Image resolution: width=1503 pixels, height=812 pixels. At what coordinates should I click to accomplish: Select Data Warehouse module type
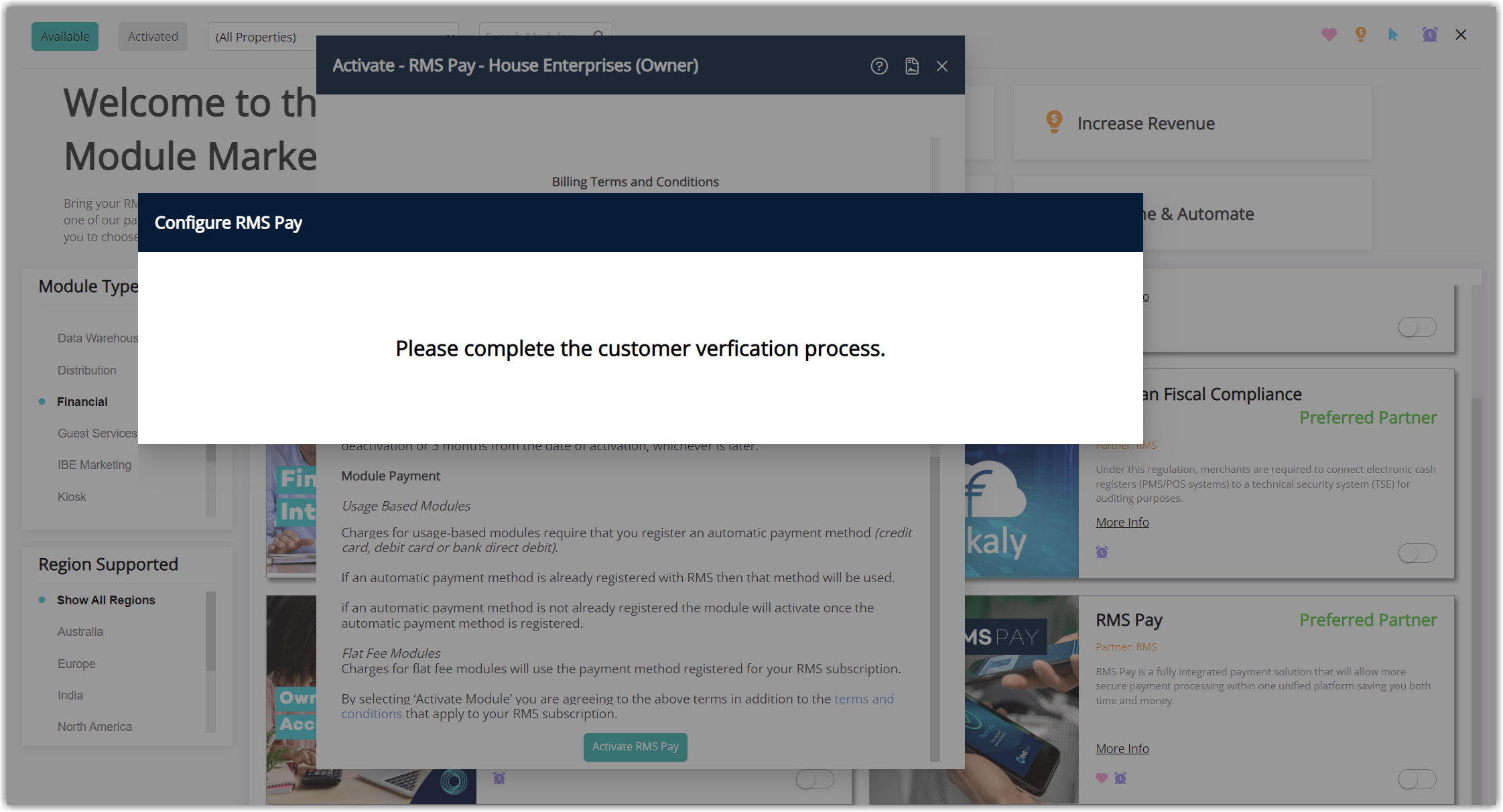pos(98,338)
